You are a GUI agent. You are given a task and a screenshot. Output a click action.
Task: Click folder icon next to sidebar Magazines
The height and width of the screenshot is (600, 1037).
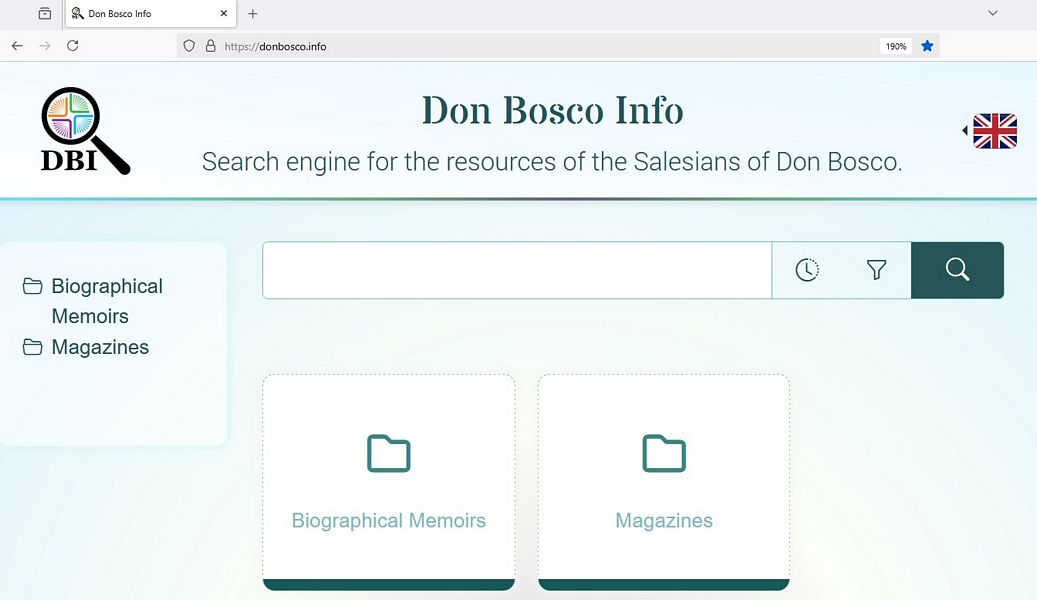point(32,347)
